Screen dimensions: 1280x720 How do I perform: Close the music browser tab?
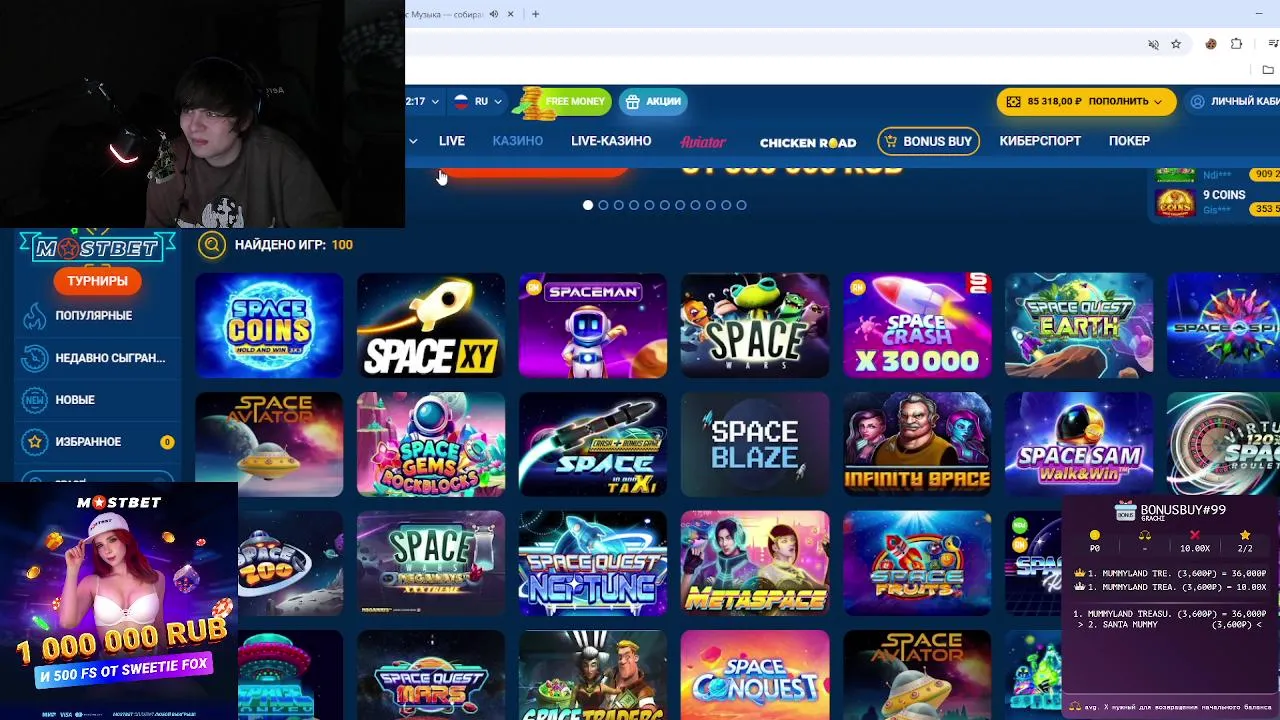511,14
